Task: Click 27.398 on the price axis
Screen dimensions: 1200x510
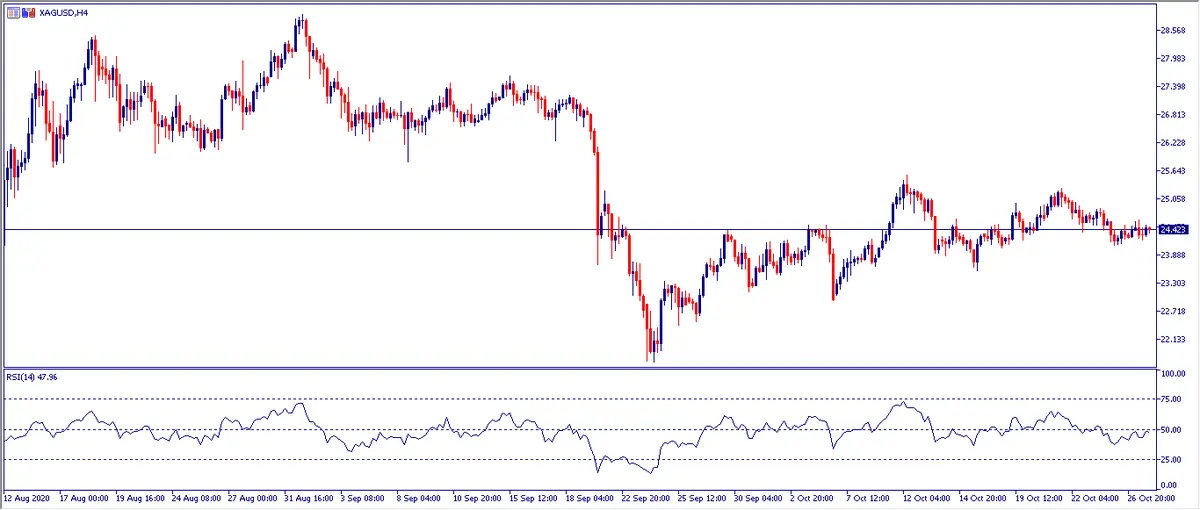Action: point(1172,86)
